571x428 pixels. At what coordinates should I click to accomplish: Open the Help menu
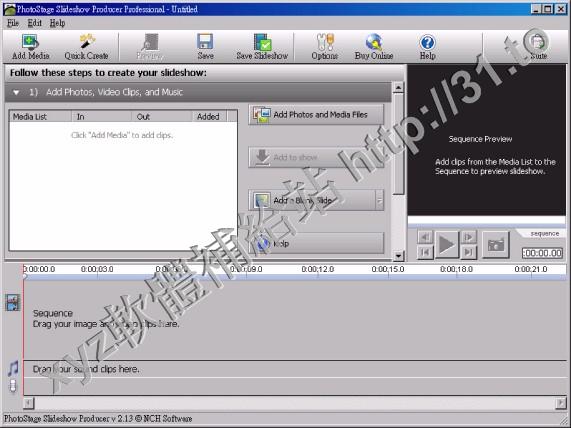tap(57, 23)
